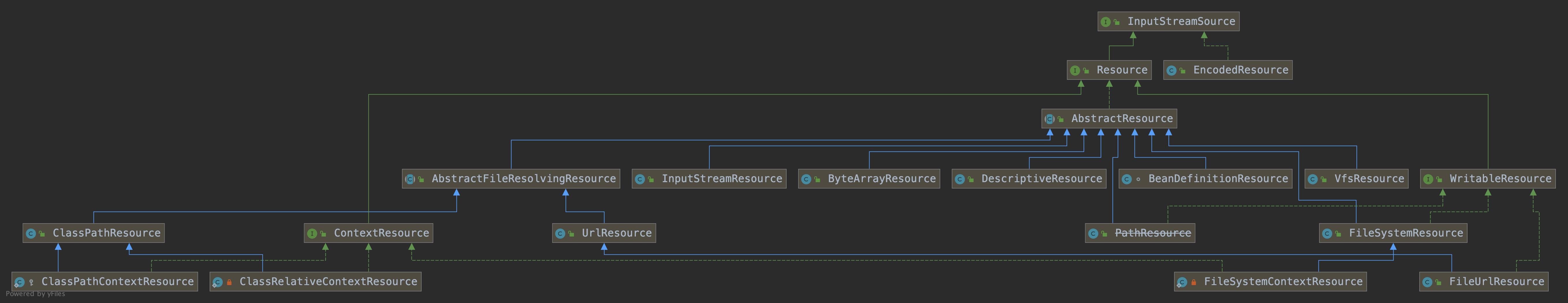Select the FileSystemResource node label

(x=1405, y=233)
